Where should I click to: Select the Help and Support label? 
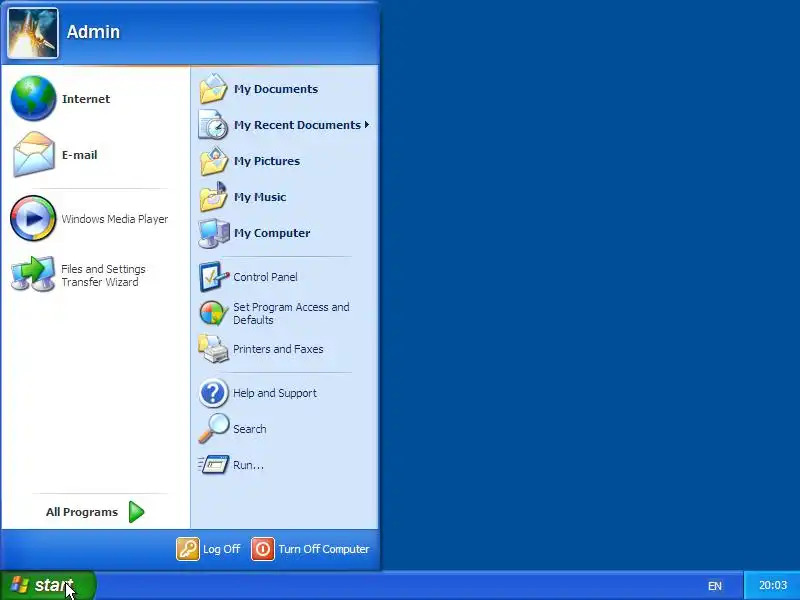(x=274, y=393)
